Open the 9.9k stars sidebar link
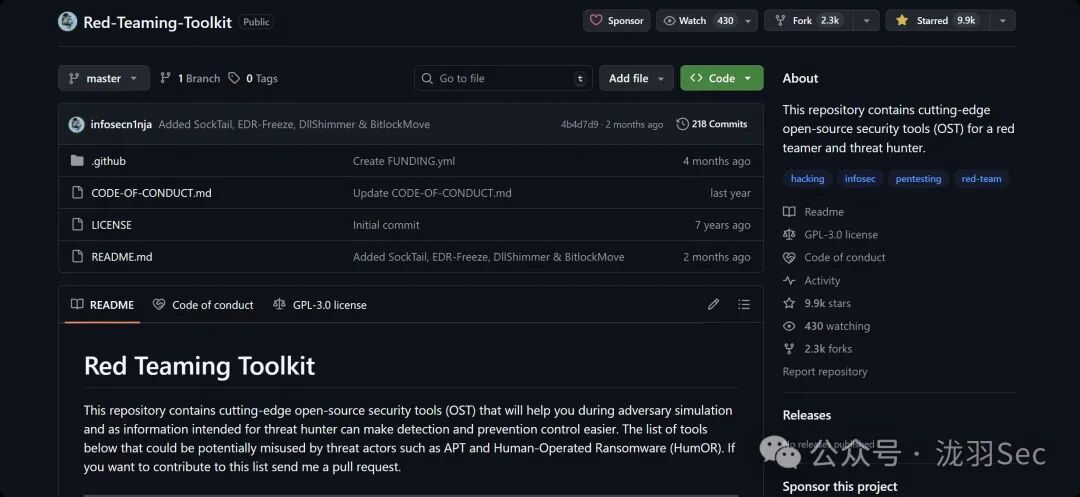Viewport: 1080px width, 497px height. coord(827,304)
